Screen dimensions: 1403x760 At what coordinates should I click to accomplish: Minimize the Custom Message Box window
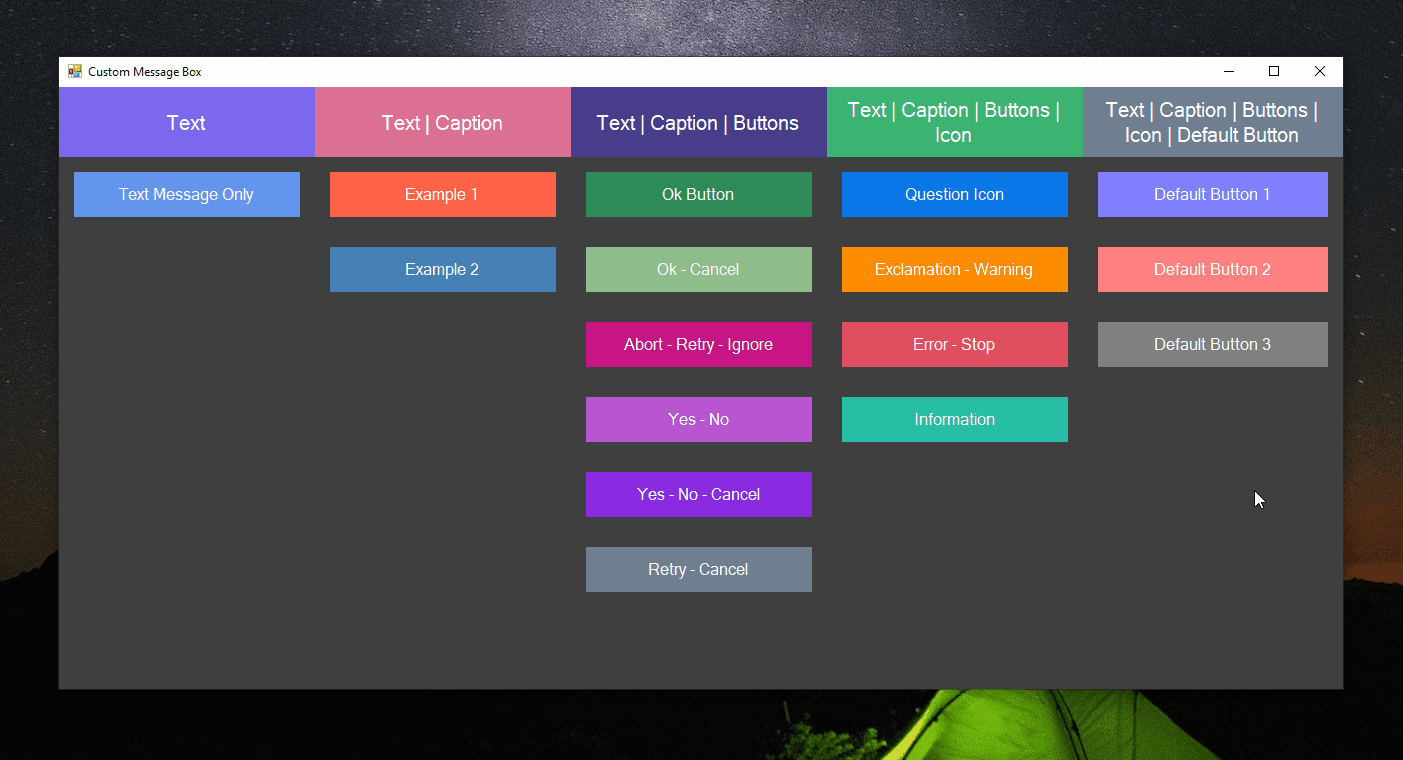(x=1228, y=71)
